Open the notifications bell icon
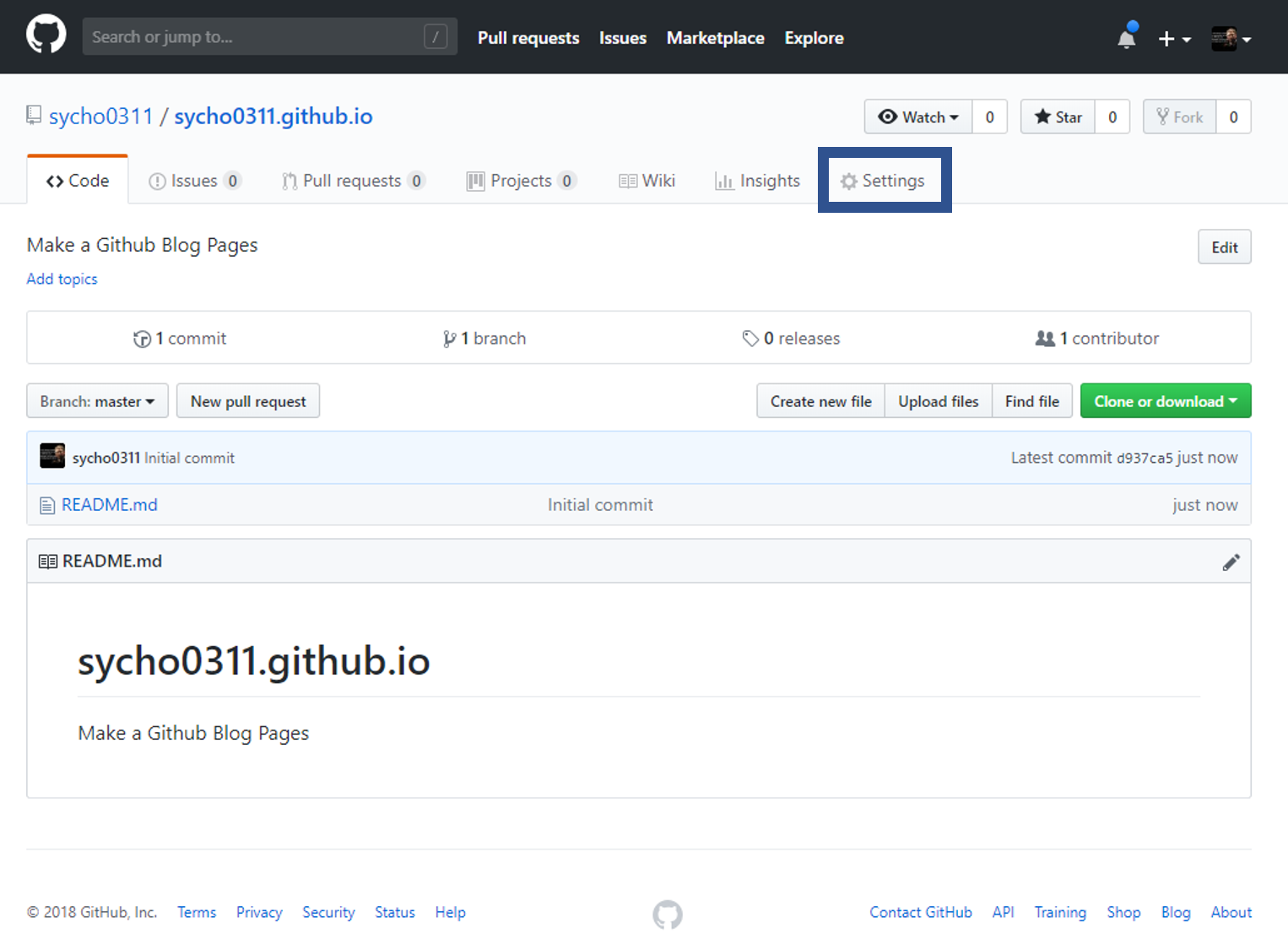 coord(1127,37)
